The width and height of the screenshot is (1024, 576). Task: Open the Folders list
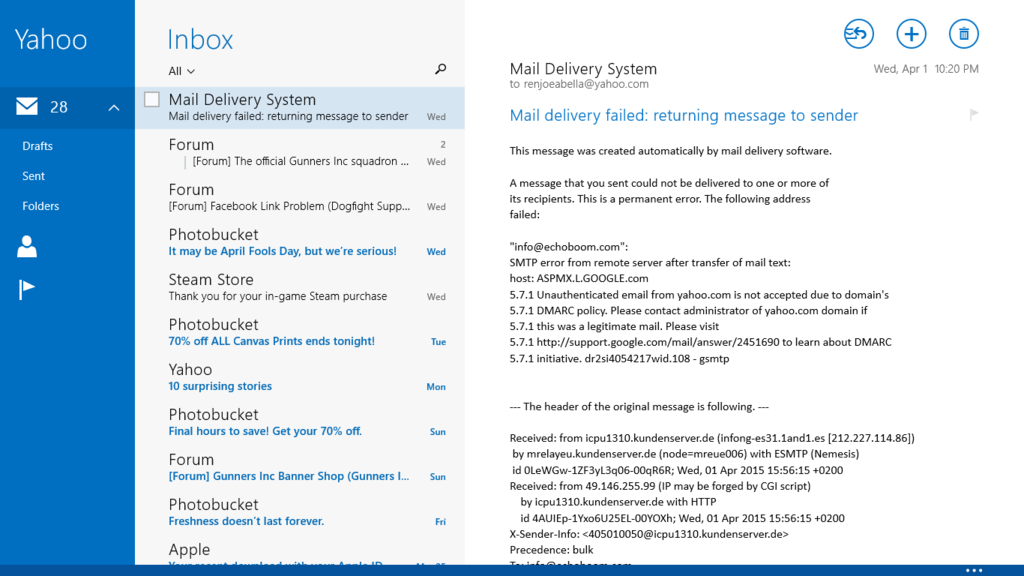[40, 206]
